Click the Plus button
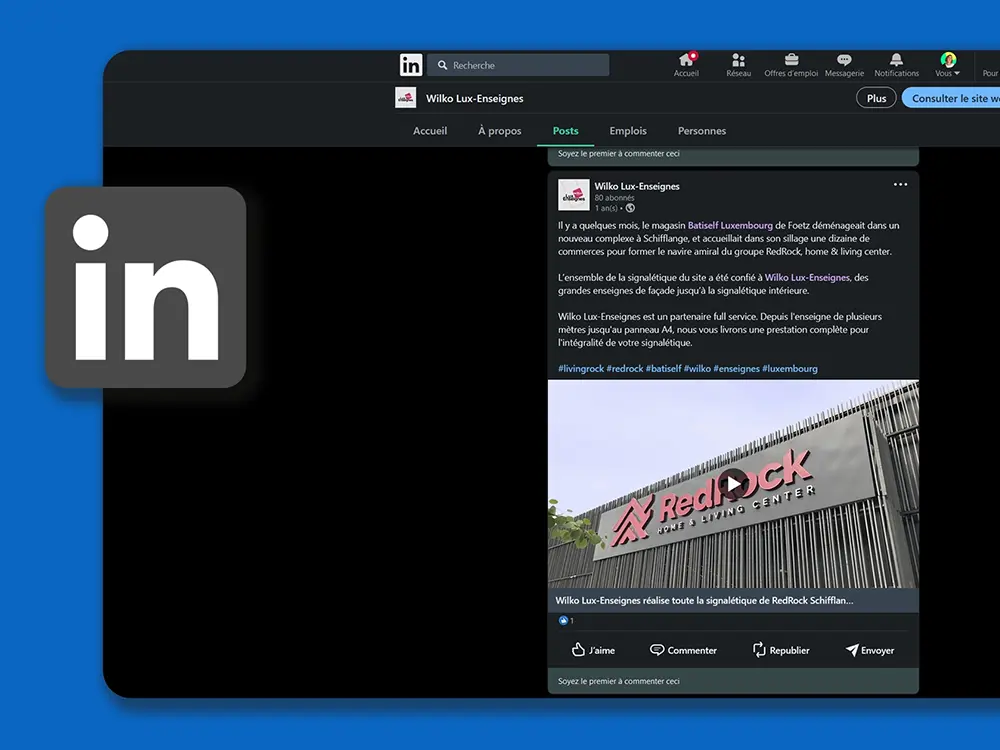1000x750 pixels. [x=876, y=98]
